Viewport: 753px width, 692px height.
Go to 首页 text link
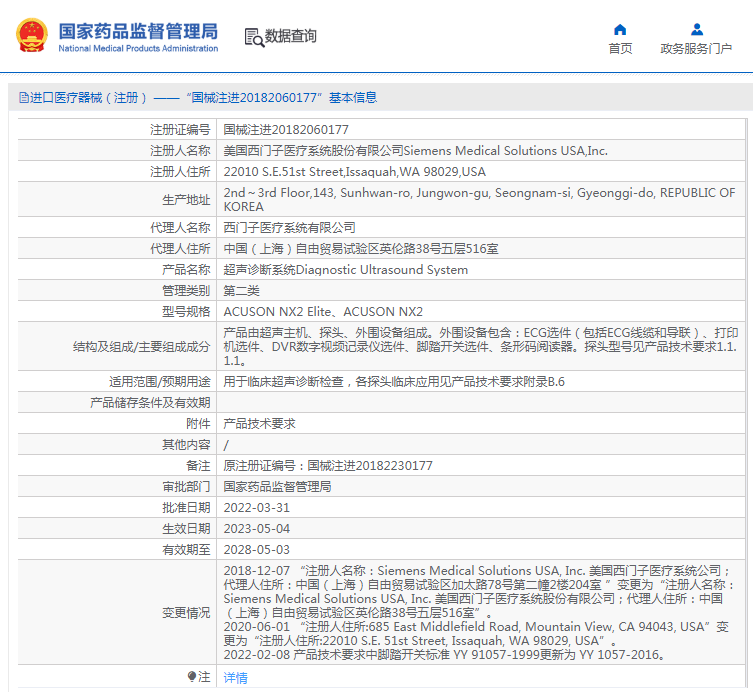point(620,49)
